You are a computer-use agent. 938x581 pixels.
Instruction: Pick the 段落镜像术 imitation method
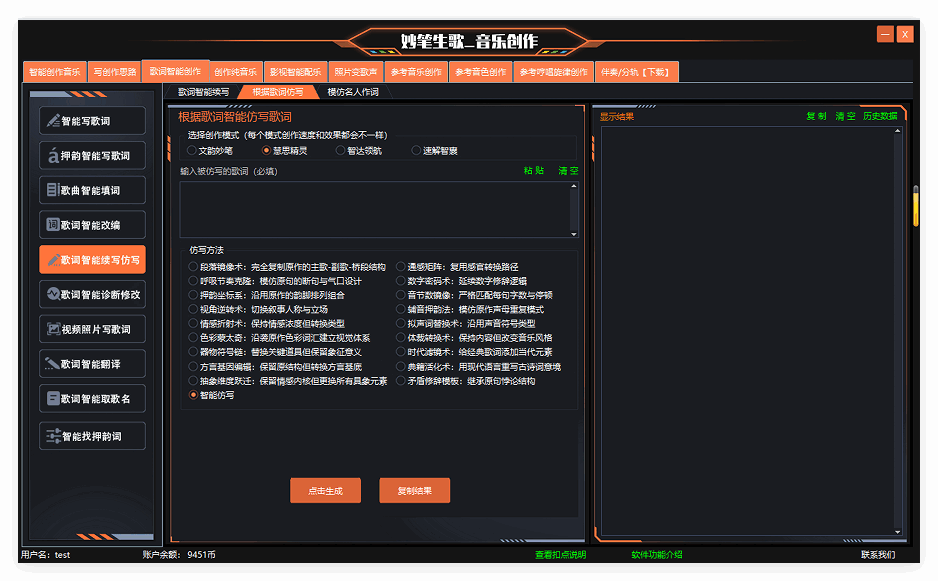click(193, 267)
